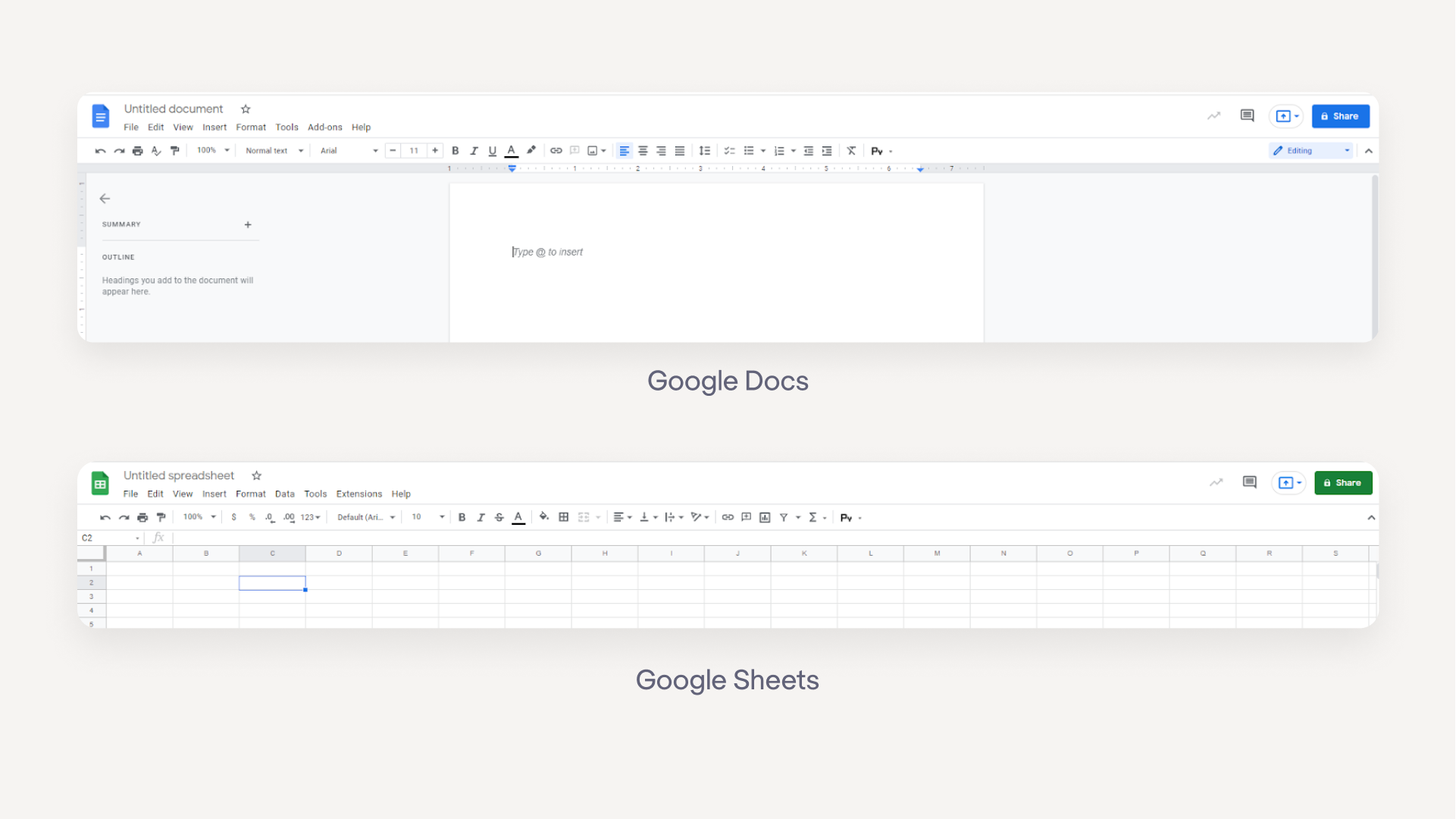Apply strikethrough in the Sheets toolbar

click(x=499, y=517)
